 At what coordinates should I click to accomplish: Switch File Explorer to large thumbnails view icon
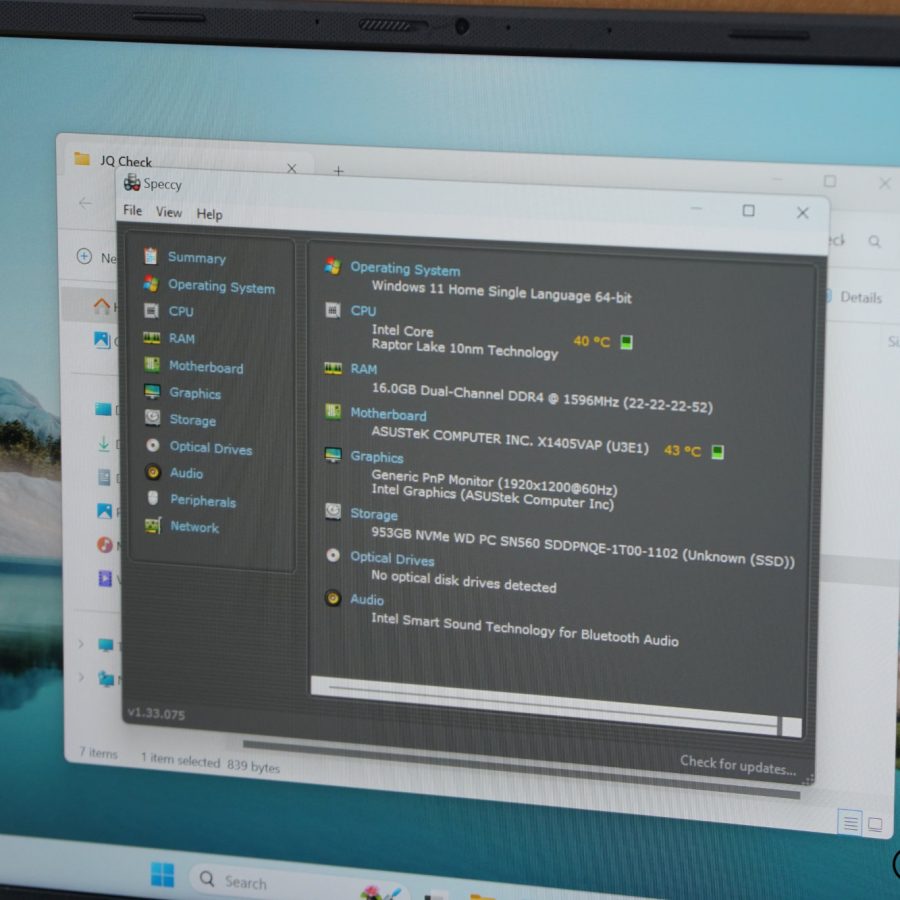pos(875,825)
